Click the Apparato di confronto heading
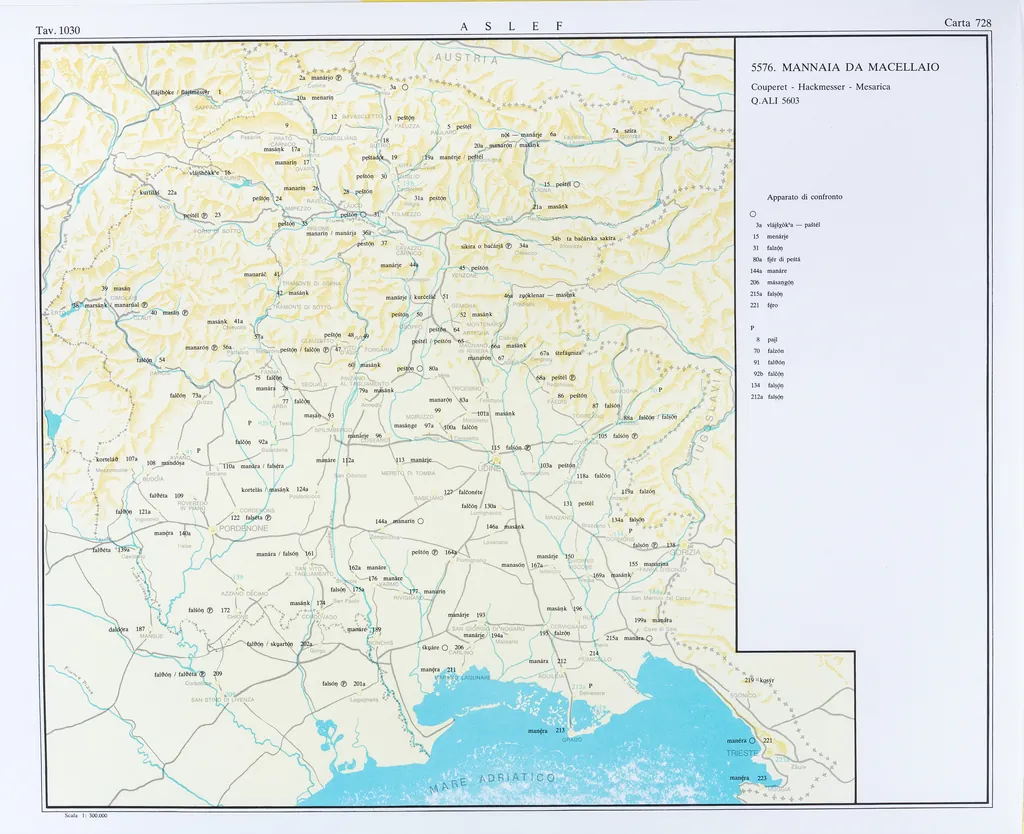Screen dimensions: 1024x834 (804, 197)
